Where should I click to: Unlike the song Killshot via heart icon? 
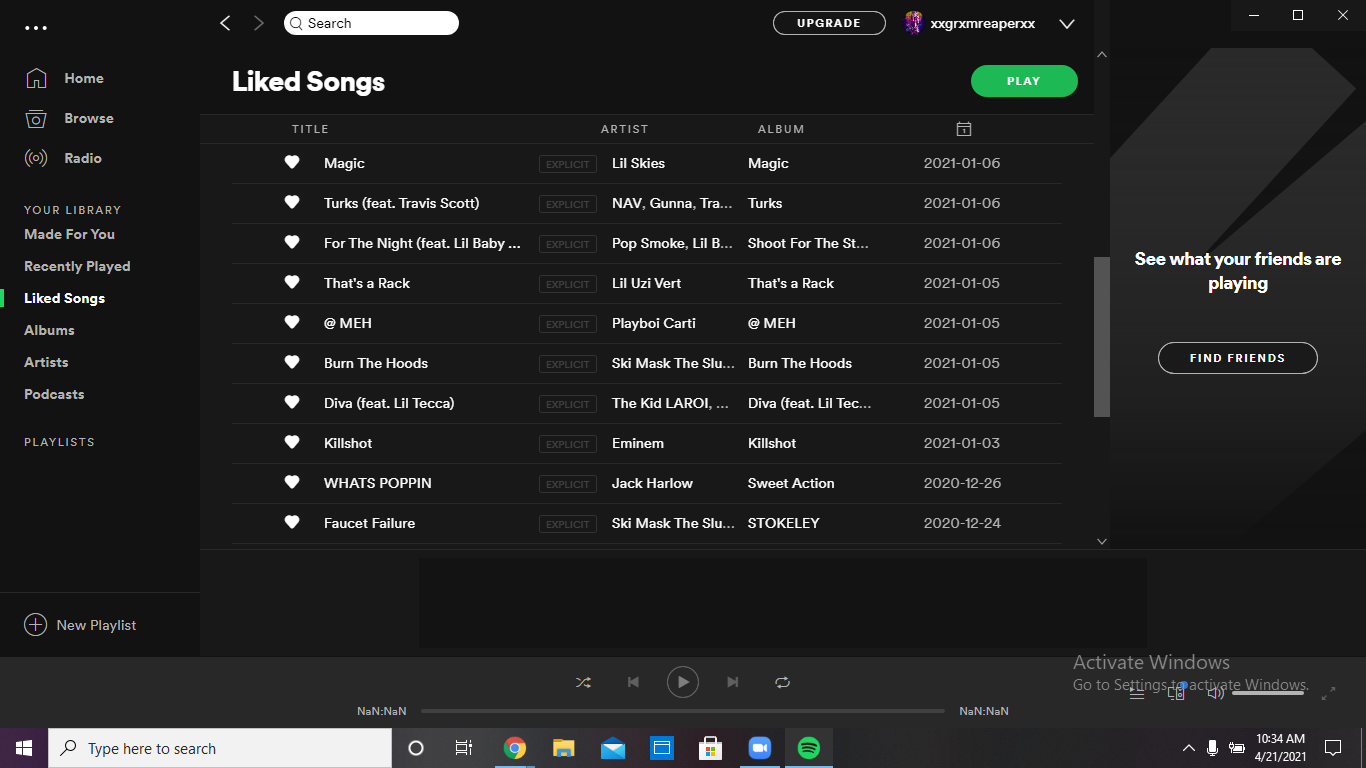[x=292, y=442]
